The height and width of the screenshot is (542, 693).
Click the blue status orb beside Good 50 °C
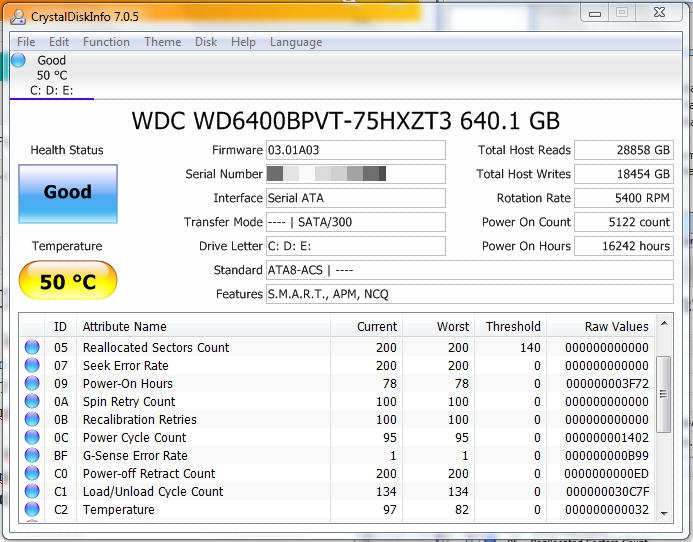click(18, 60)
